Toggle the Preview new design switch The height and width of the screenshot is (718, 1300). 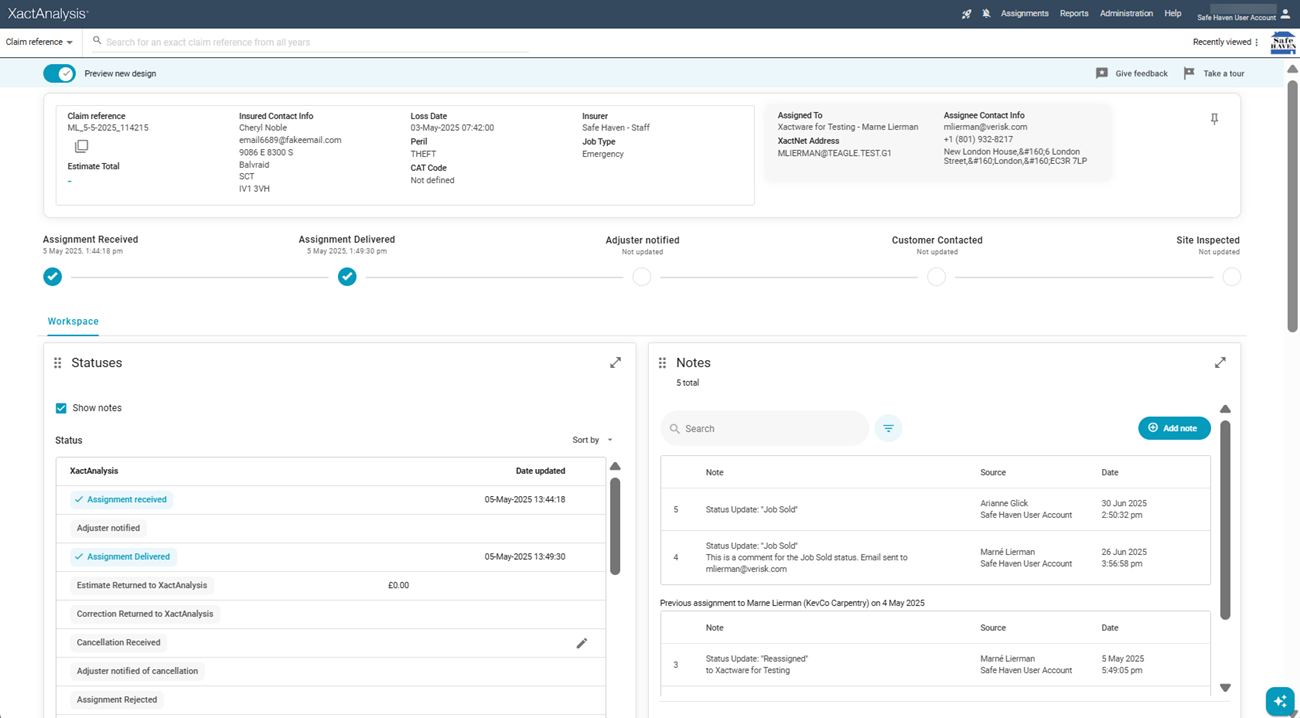60,73
